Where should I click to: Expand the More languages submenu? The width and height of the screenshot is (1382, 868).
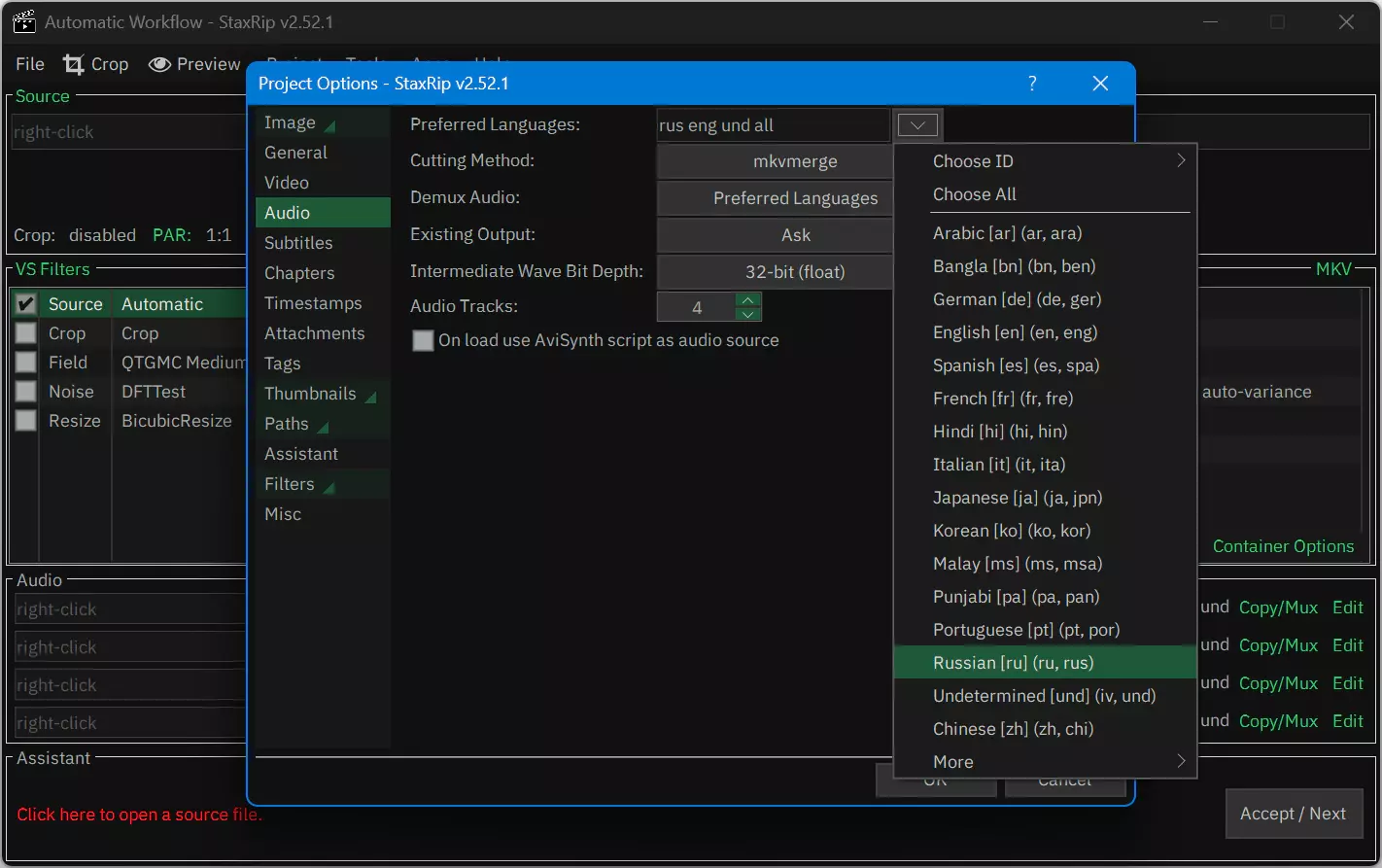point(1045,762)
